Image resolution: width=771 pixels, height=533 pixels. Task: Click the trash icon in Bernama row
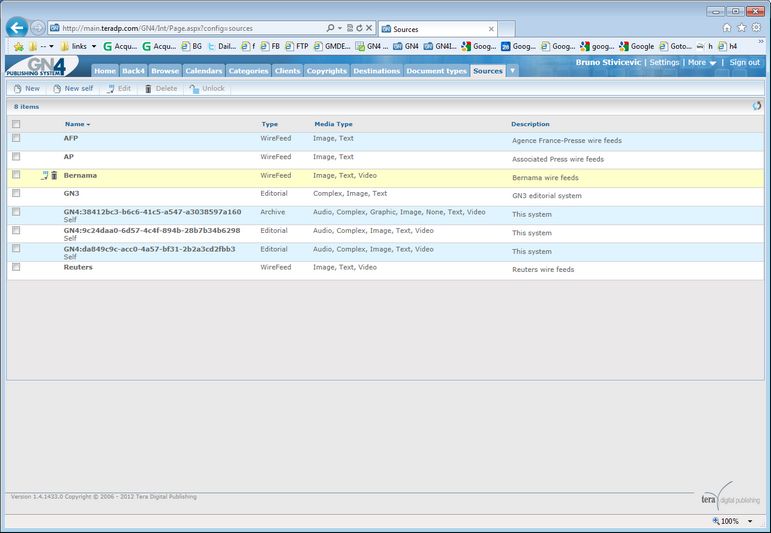tap(54, 175)
